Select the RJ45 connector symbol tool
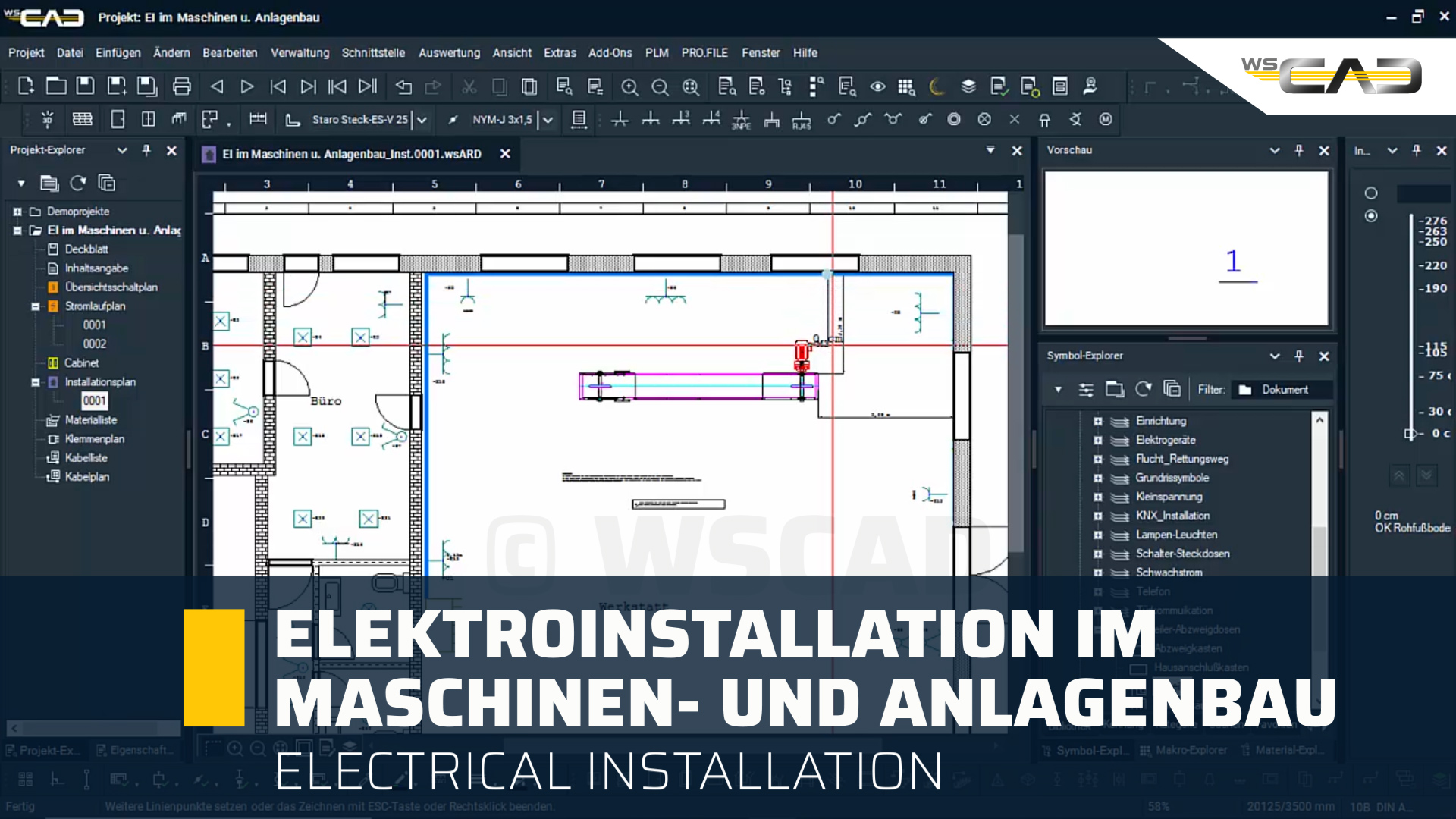Image resolution: width=1456 pixels, height=819 pixels. coord(802,120)
